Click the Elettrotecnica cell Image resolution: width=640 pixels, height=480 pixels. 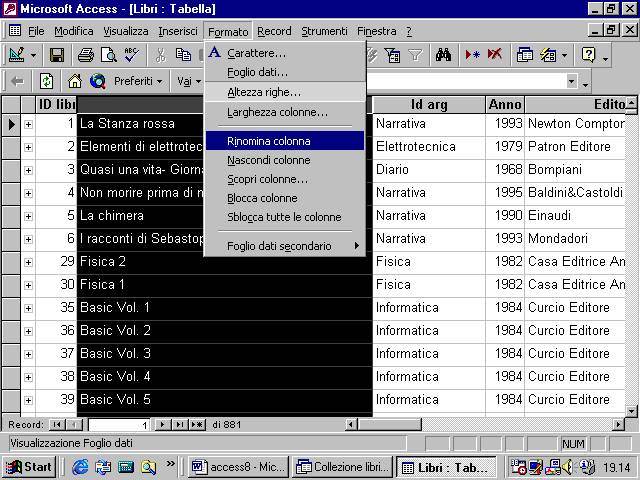(429, 147)
